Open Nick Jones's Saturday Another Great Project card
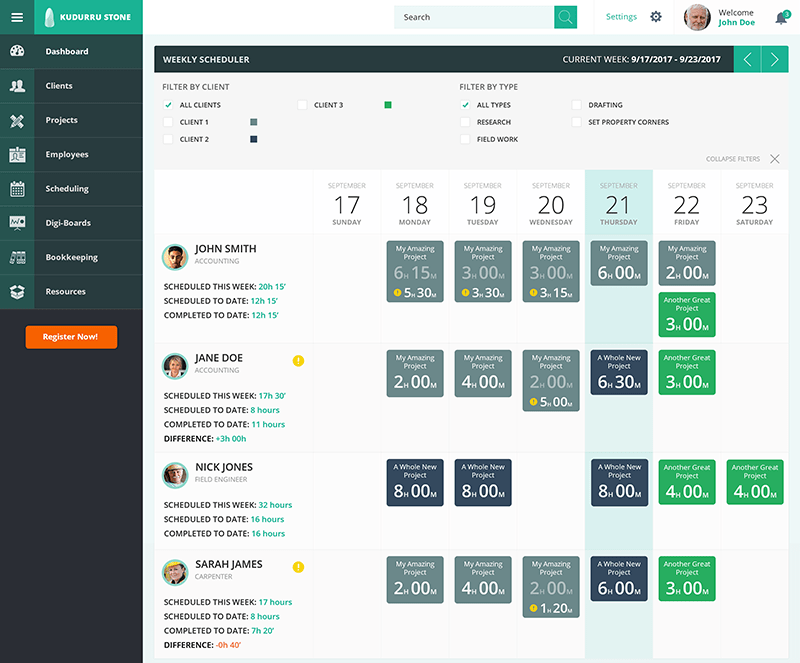800x663 pixels. coord(755,482)
